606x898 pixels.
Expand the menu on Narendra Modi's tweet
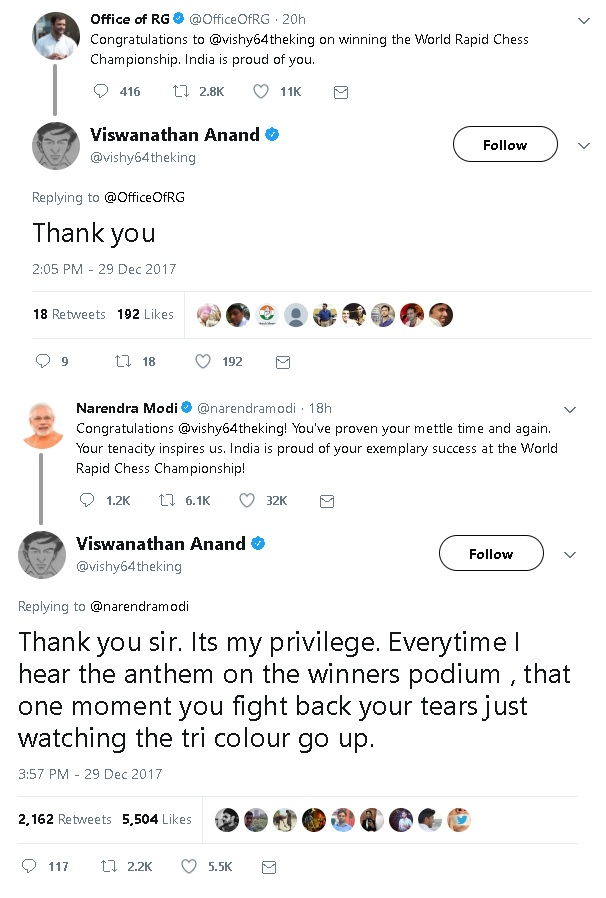pyautogui.click(x=570, y=410)
